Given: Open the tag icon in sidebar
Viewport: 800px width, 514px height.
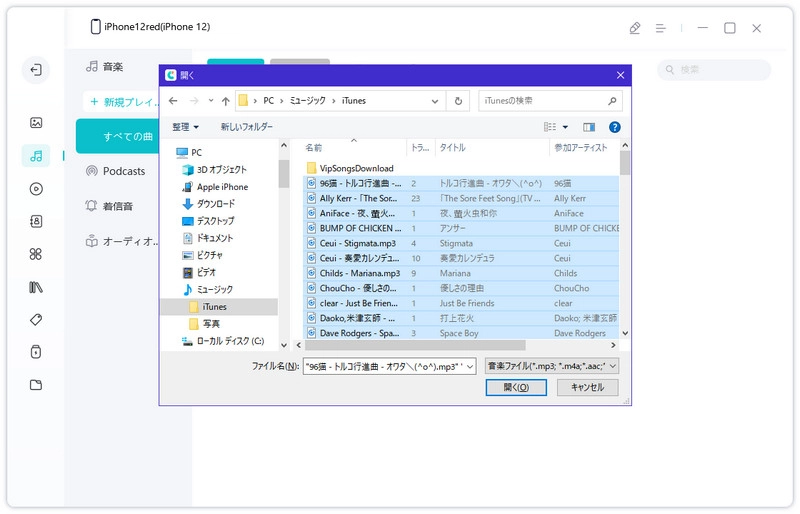Looking at the screenshot, I should (x=36, y=320).
